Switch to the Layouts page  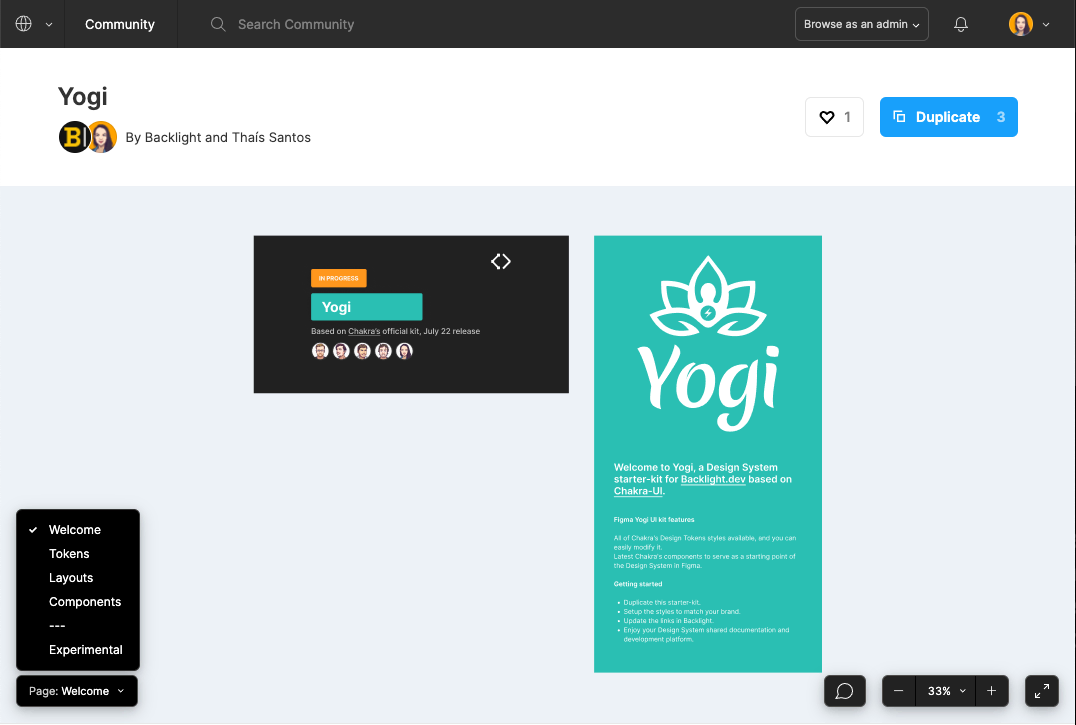tap(71, 578)
